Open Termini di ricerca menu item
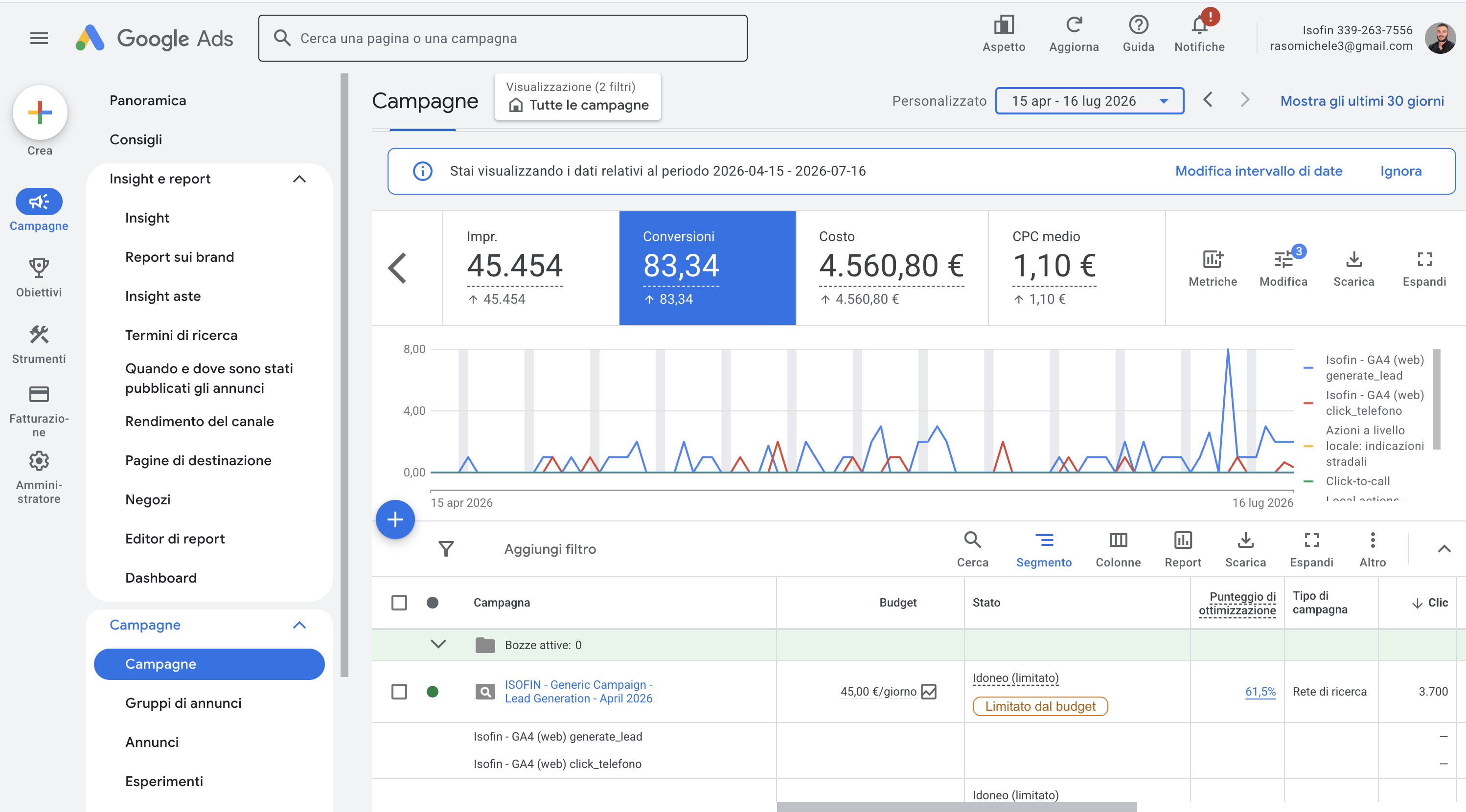This screenshot has width=1466, height=812. (x=181, y=335)
